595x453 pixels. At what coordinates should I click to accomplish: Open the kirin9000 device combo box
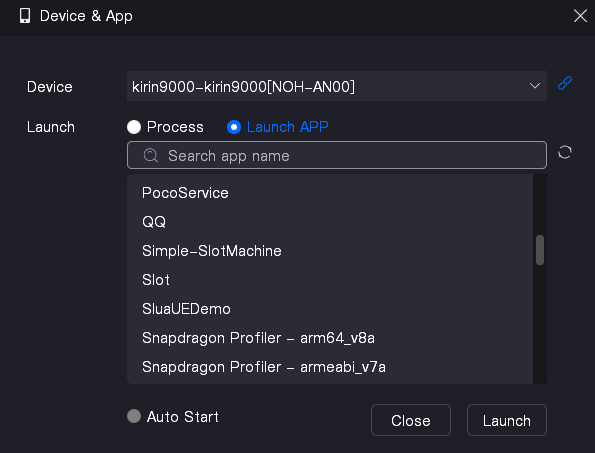click(x=337, y=86)
